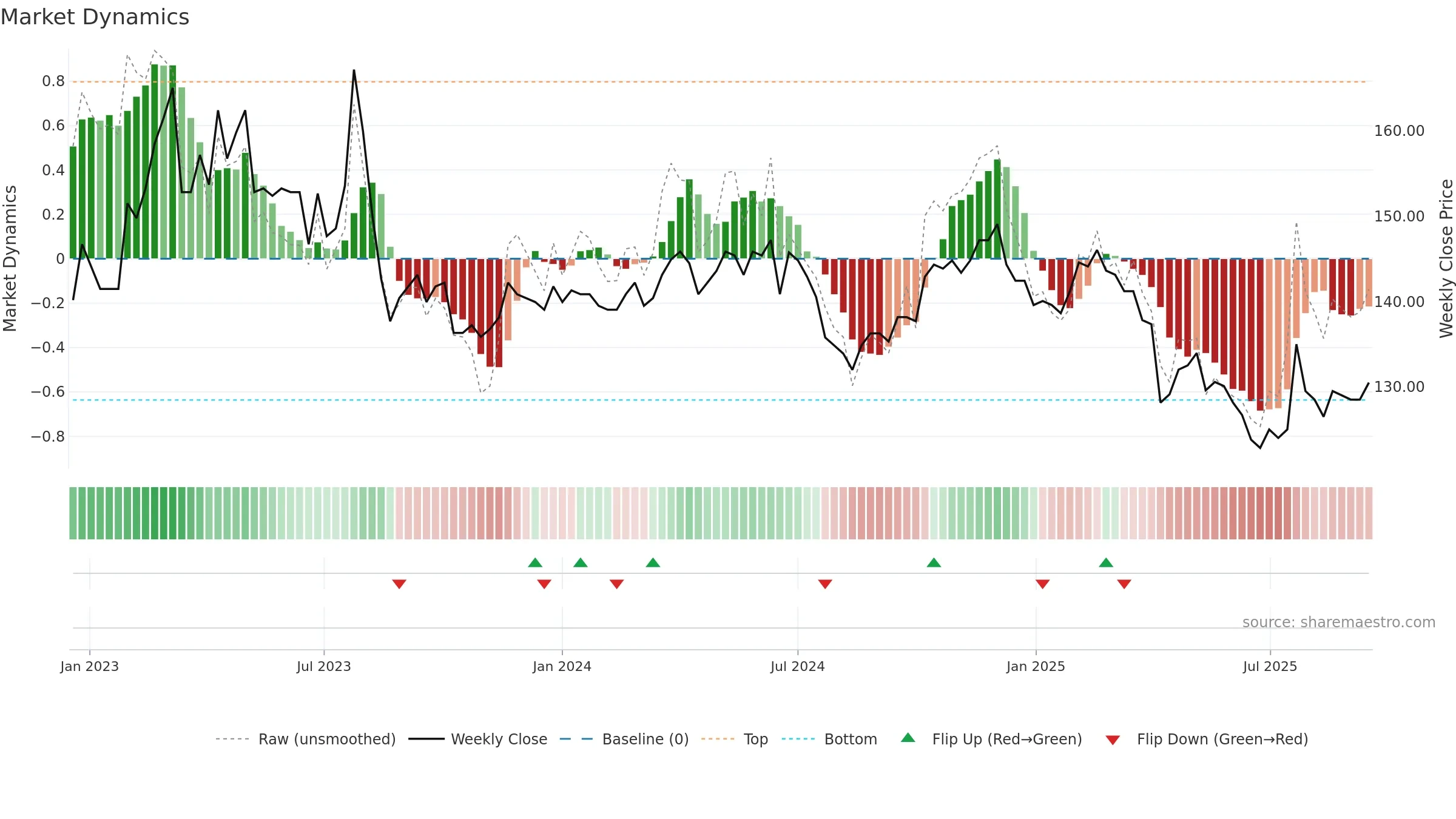Click the 0.4 tick on the left axis
The height and width of the screenshot is (819, 1456).
53,170
